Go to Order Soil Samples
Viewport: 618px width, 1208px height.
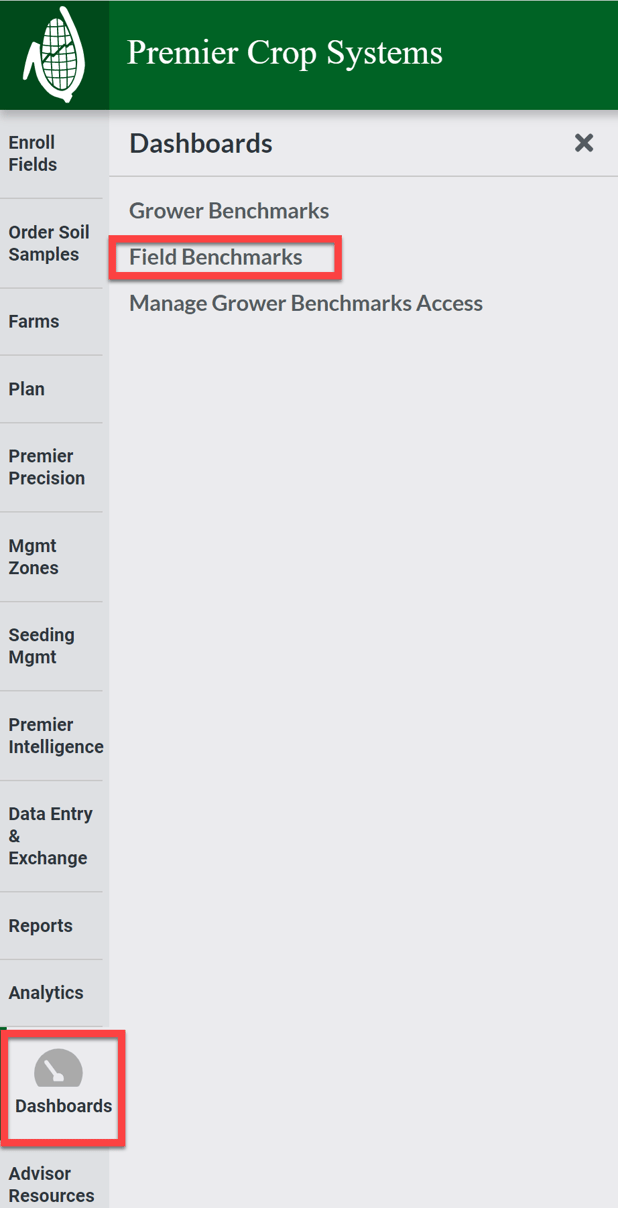[49, 243]
